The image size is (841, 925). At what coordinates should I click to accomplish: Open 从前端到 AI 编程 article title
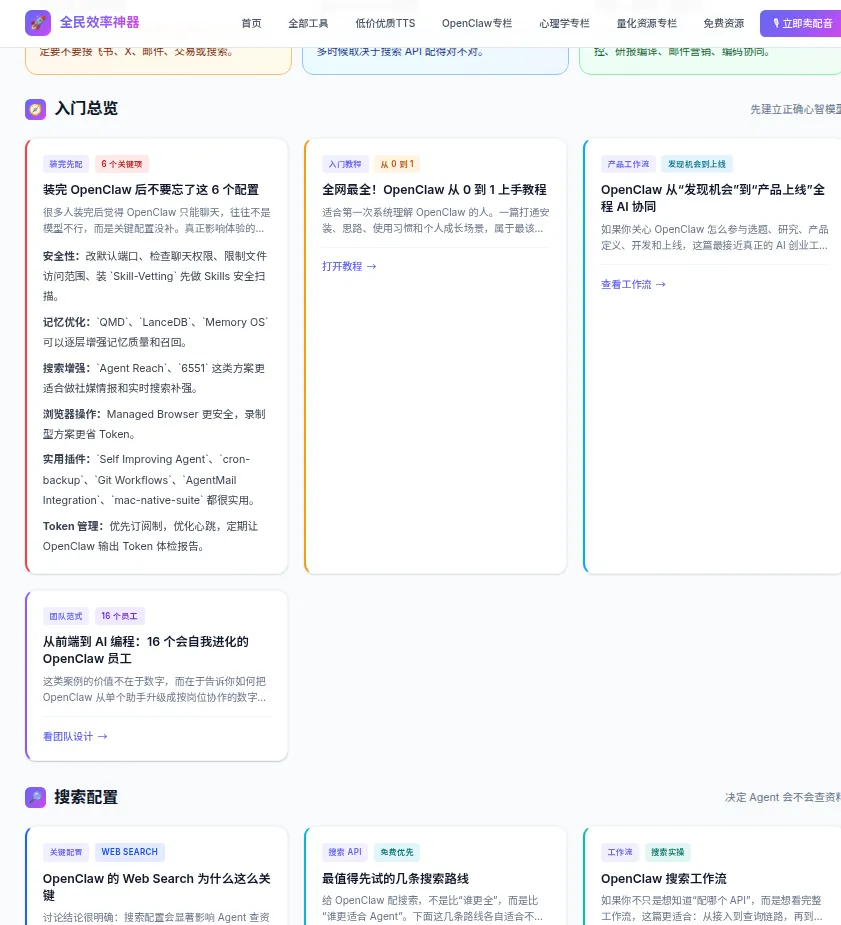point(146,650)
